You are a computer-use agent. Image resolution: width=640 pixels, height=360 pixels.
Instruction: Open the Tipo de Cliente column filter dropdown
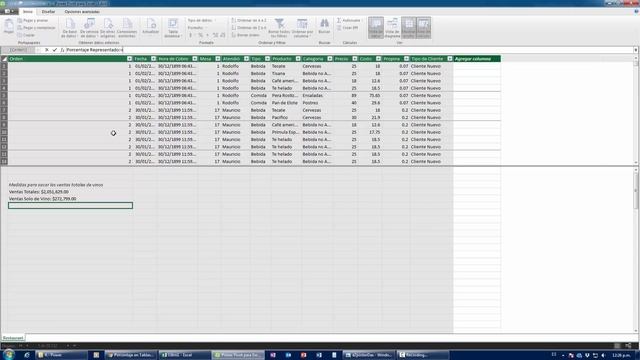click(450, 59)
